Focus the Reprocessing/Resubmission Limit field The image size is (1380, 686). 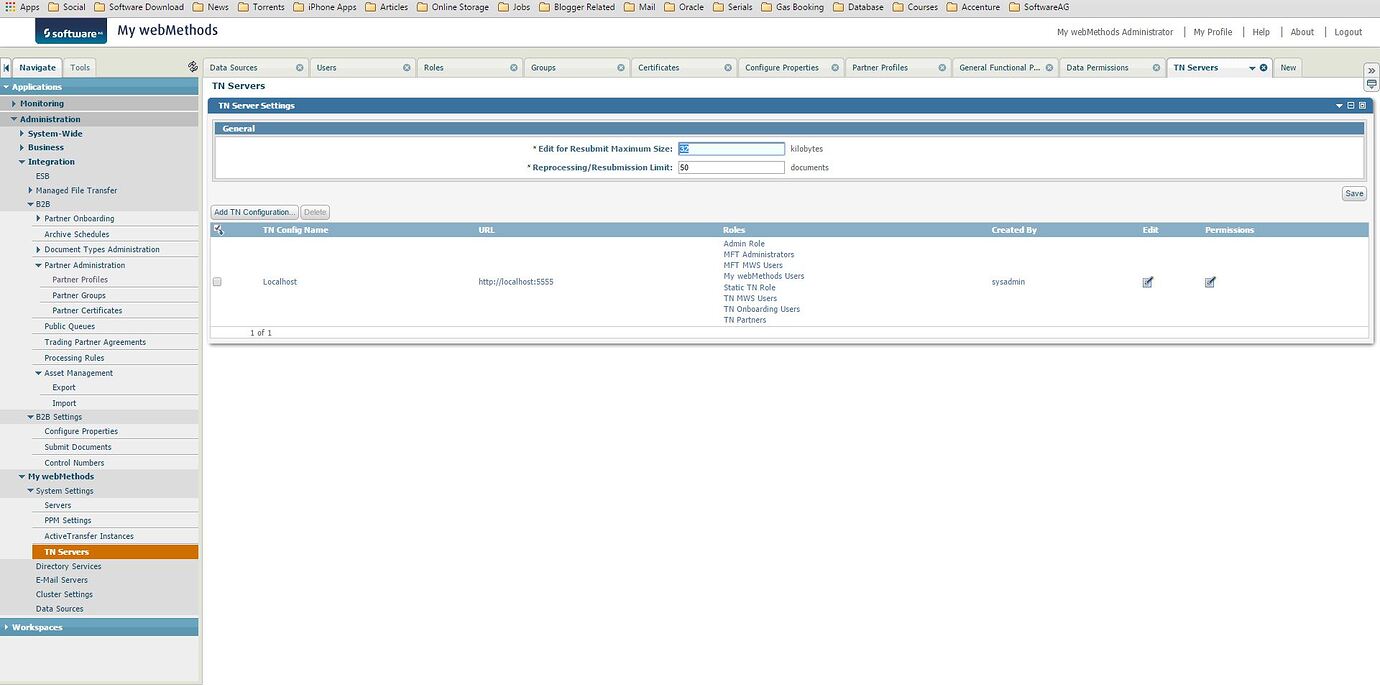tap(731, 167)
